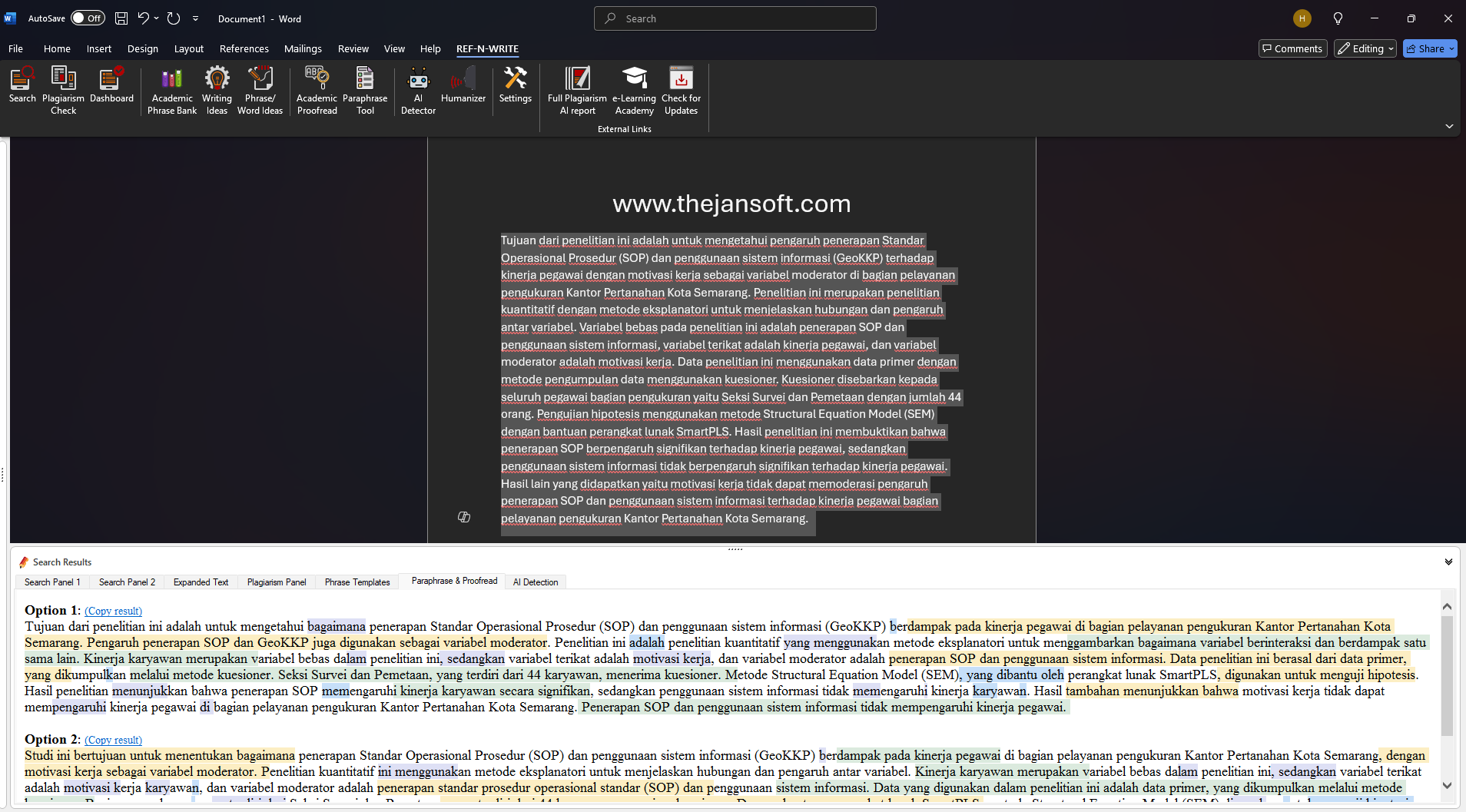This screenshot has height=812, width=1466.
Task: Open the AI Detector
Action: pos(418,91)
